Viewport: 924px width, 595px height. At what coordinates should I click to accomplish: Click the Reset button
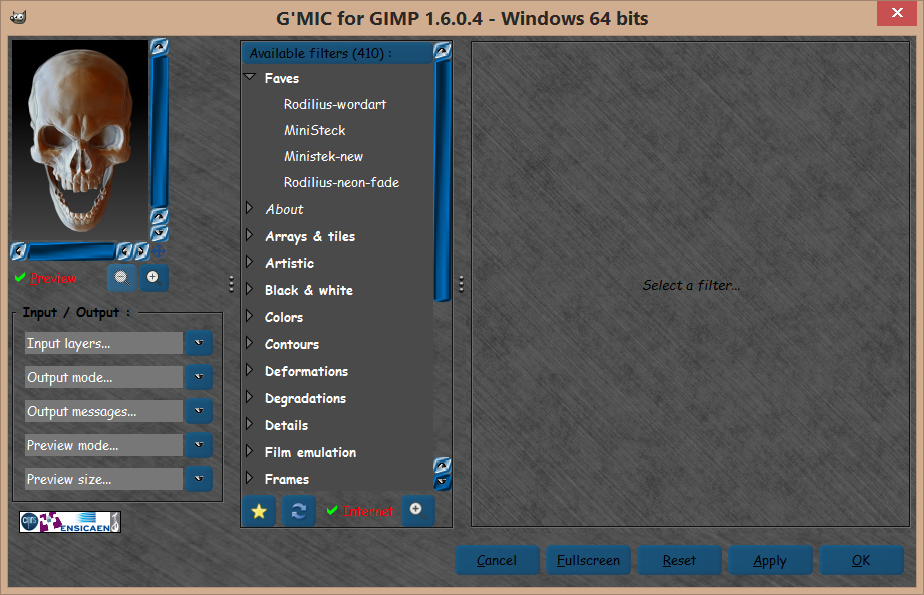679,560
